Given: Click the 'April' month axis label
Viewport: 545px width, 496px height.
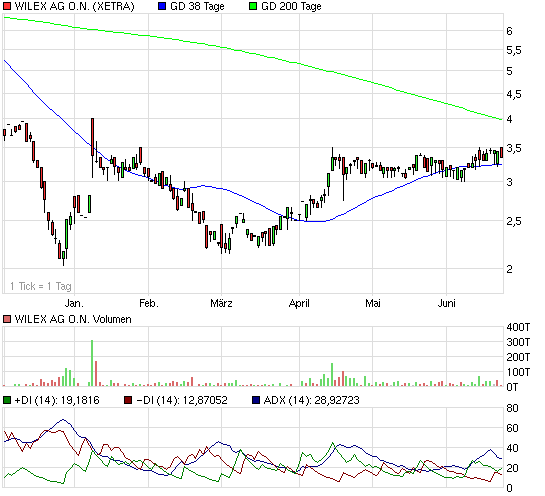Looking at the screenshot, I should (299, 303).
